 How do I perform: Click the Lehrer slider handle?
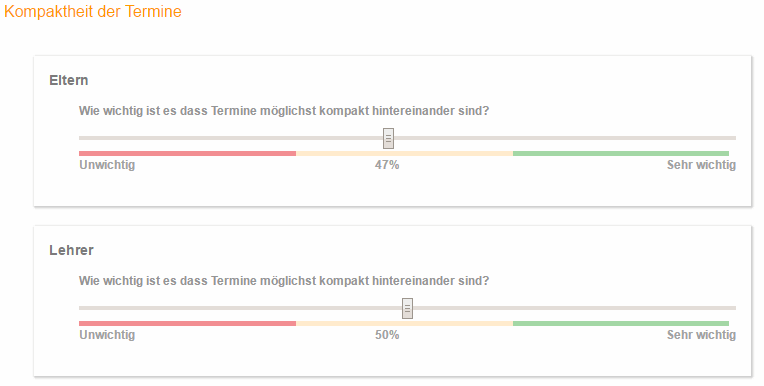[x=407, y=309]
